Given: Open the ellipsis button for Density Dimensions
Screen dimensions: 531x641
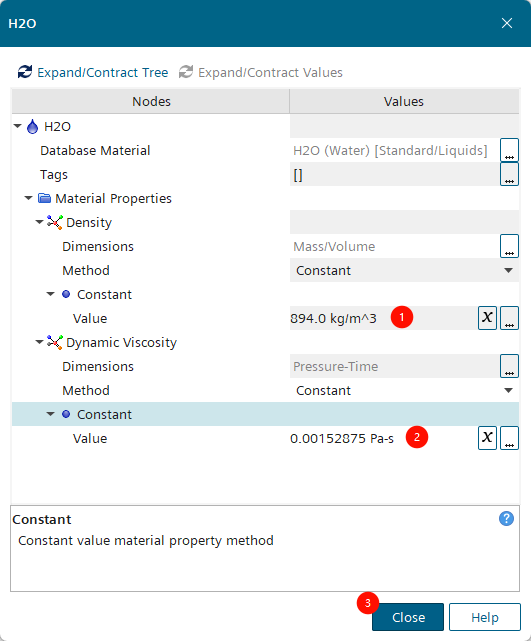Looking at the screenshot, I should point(509,246).
